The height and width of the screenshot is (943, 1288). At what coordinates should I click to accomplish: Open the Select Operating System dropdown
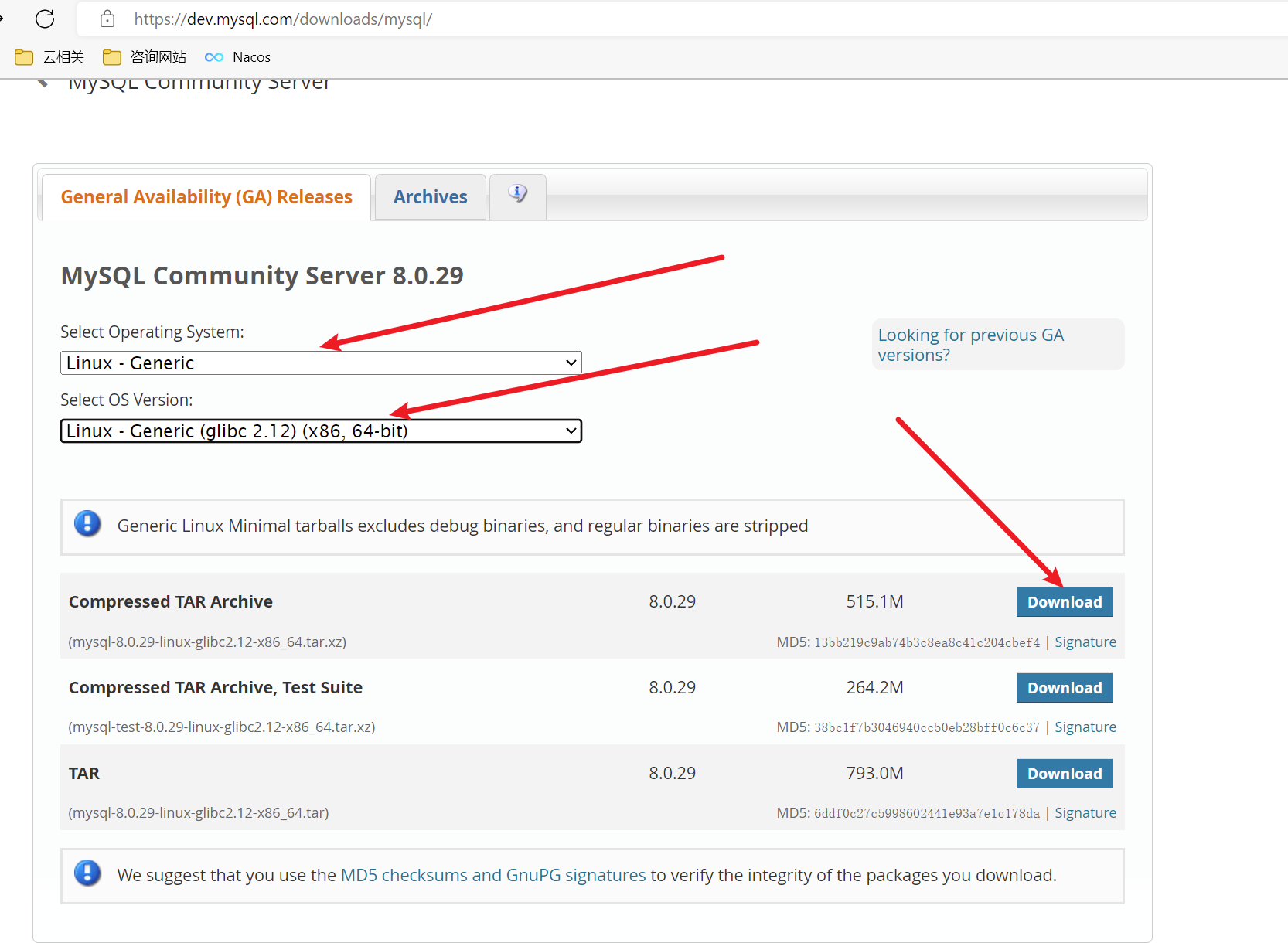coord(321,363)
